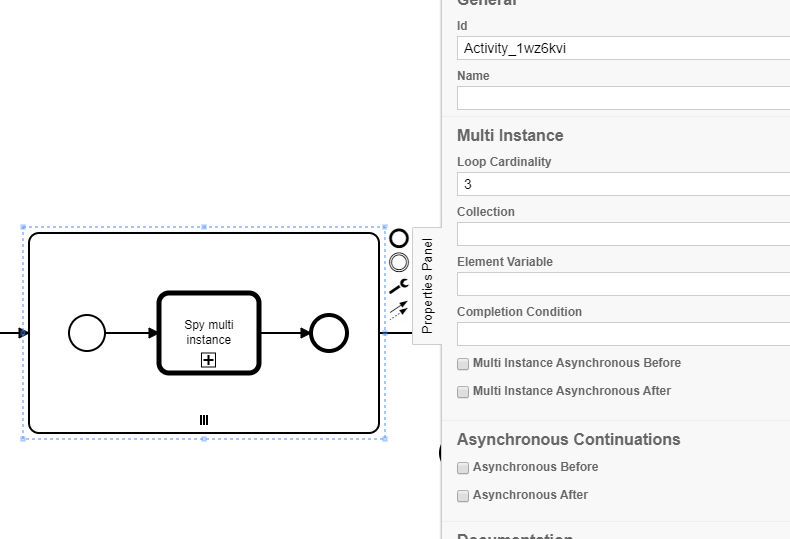
Task: Click the Asynchronous Continuations heading
Action: coord(568,439)
